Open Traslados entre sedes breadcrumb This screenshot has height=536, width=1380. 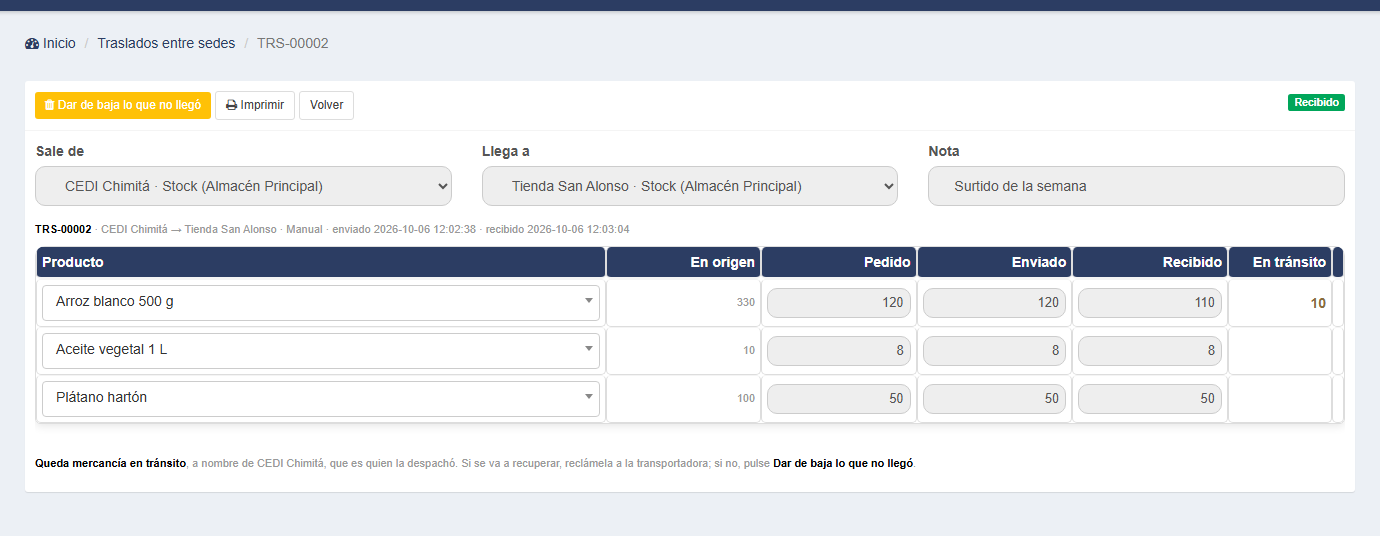tap(166, 43)
